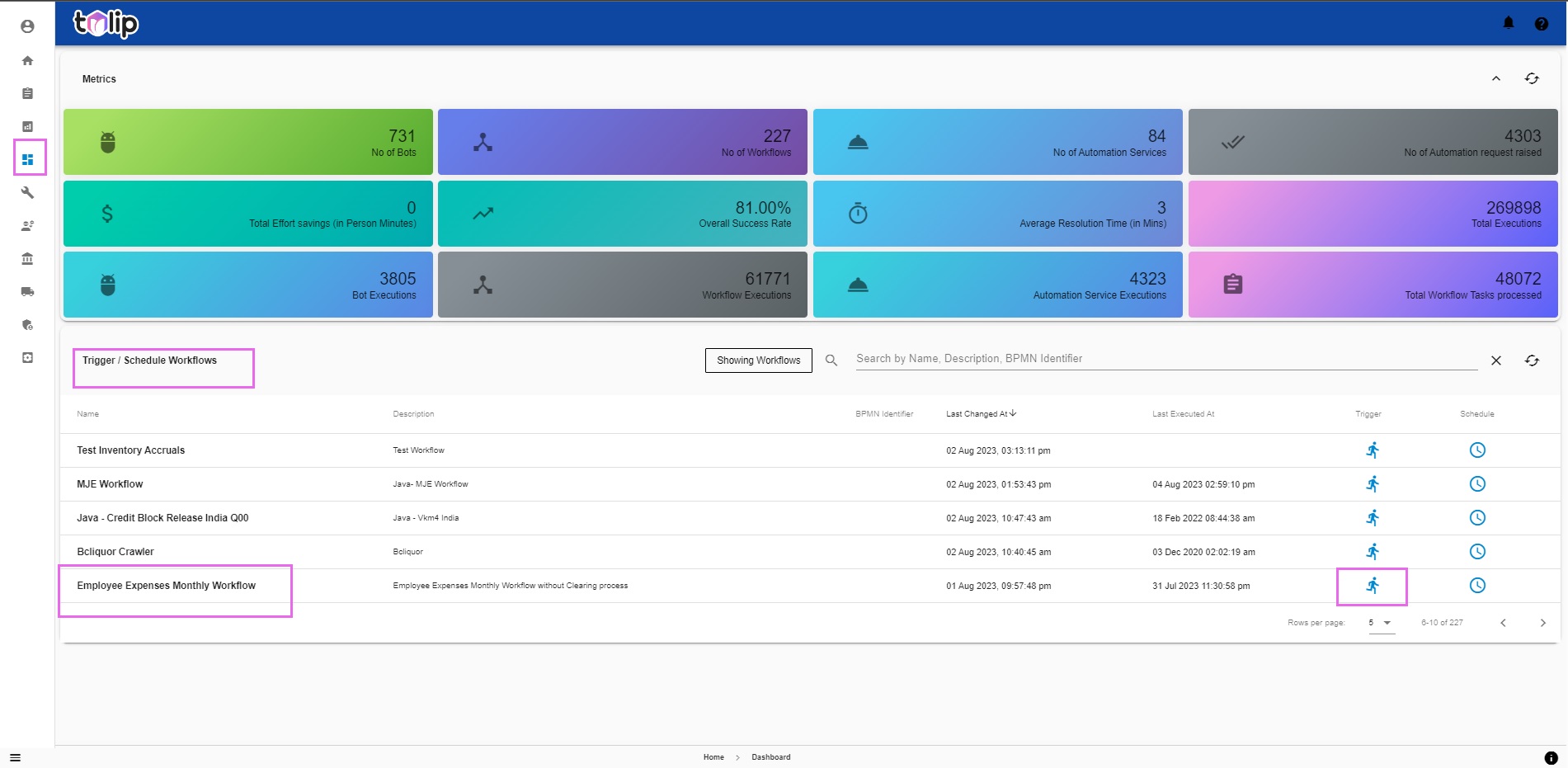Select Employee Expenses Monthly Workflow name

point(167,586)
